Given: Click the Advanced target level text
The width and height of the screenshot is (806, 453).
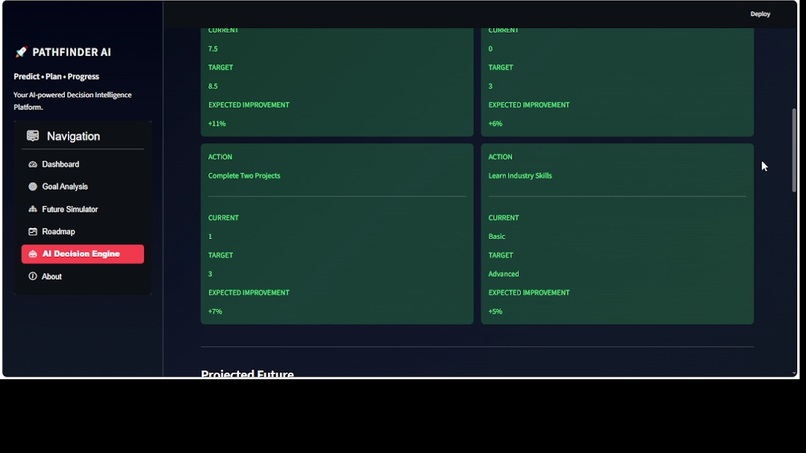Looking at the screenshot, I should point(503,274).
